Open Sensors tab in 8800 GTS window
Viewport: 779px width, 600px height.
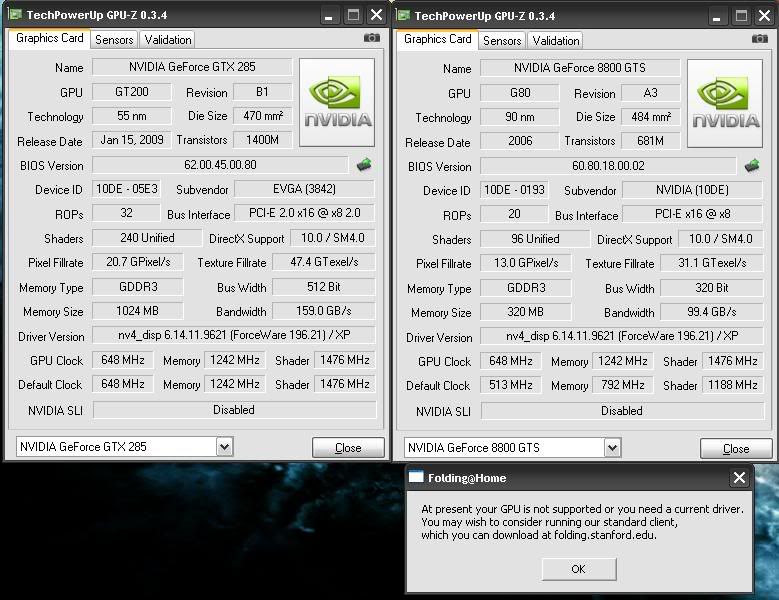point(502,41)
